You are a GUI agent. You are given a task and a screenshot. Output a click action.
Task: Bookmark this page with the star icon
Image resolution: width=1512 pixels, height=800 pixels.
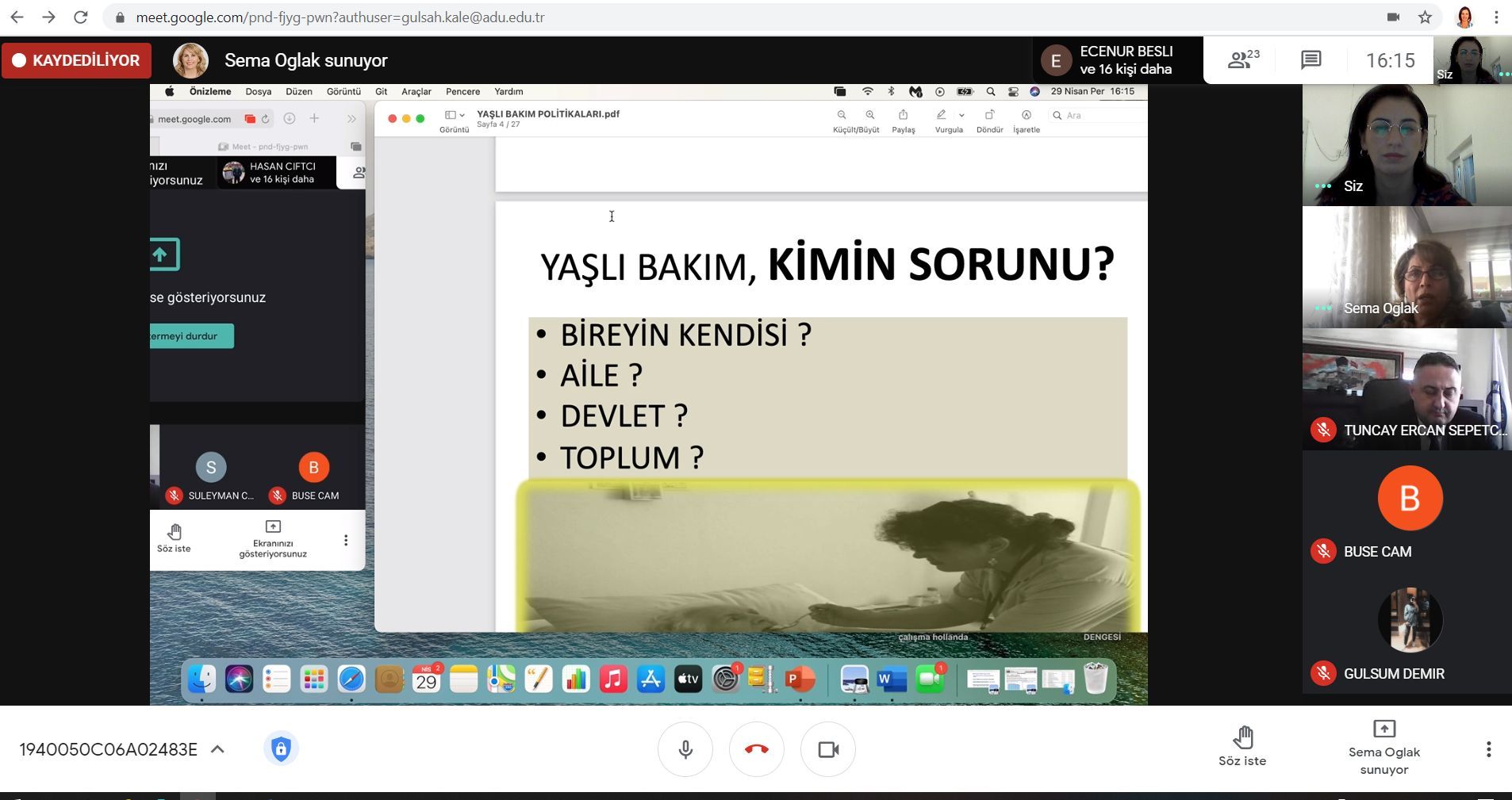pos(1425,17)
